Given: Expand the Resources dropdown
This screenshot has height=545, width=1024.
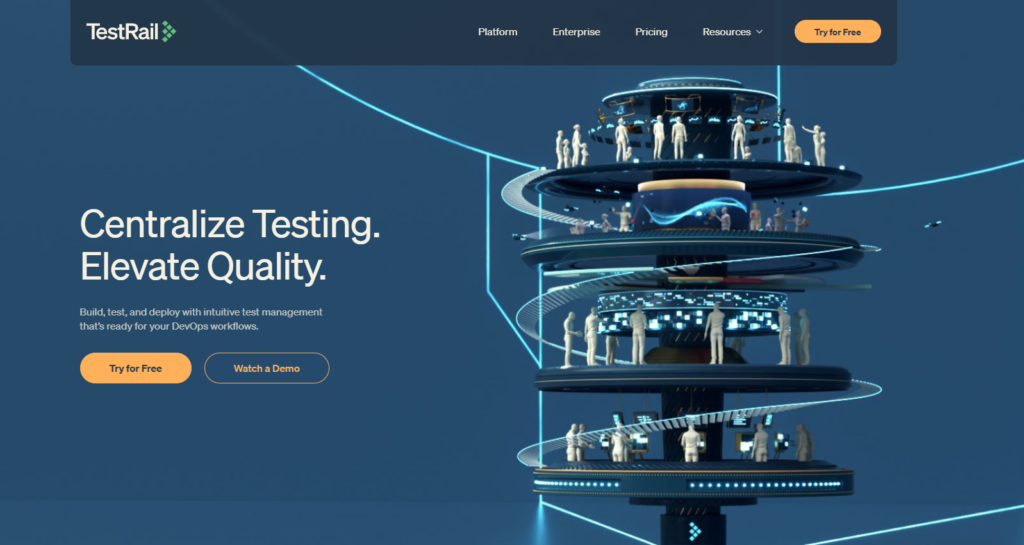Looking at the screenshot, I should [x=732, y=31].
